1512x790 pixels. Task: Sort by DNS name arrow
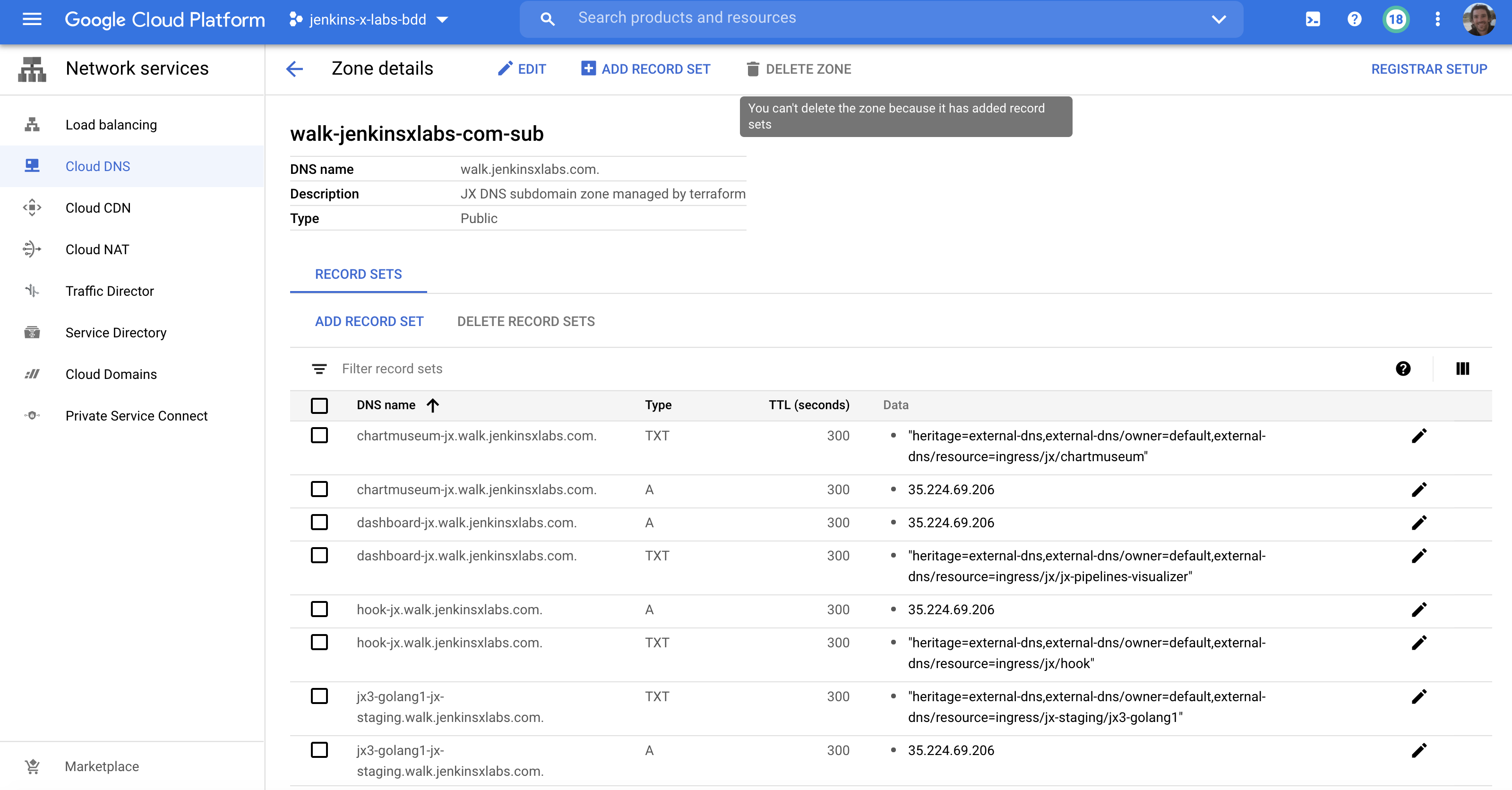(433, 405)
